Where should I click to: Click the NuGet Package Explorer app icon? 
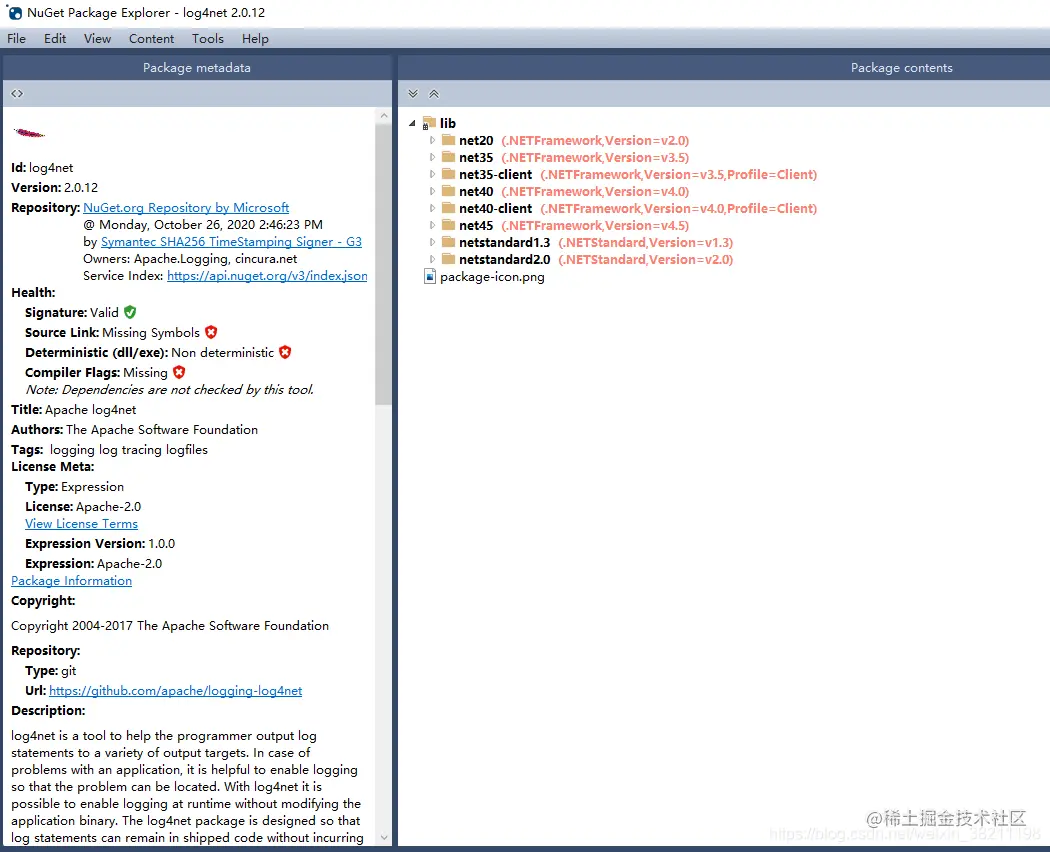click(14, 12)
